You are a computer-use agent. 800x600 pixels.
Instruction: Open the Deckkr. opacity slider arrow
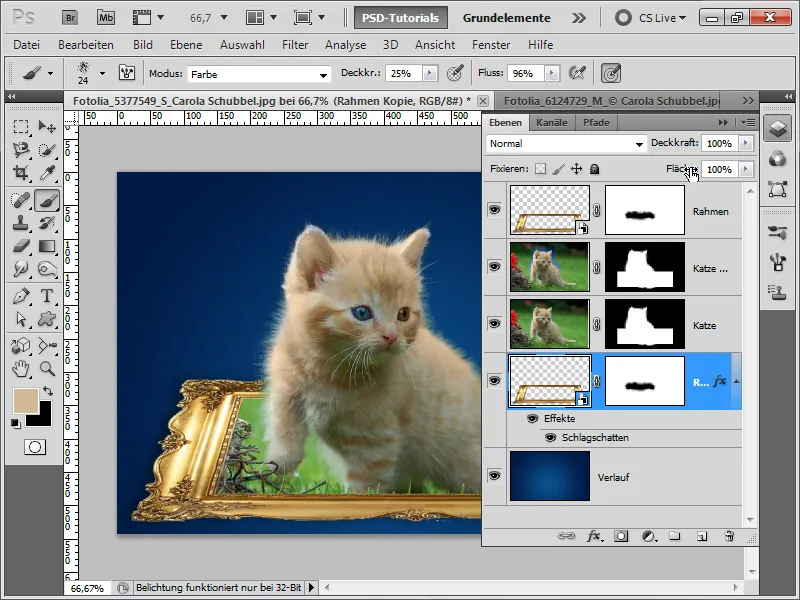(x=430, y=73)
